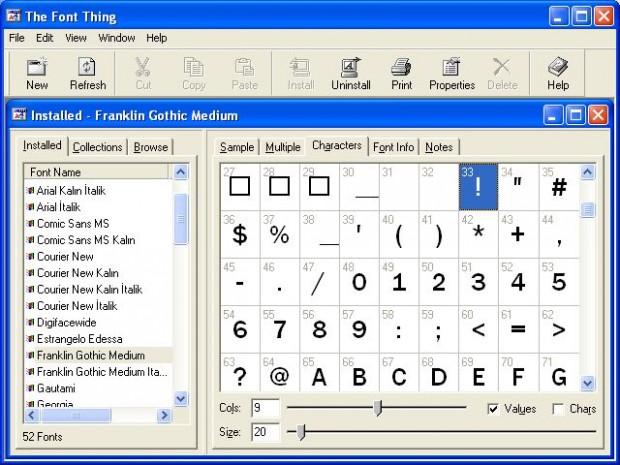The height and width of the screenshot is (465, 620).
Task: Select font Courier New Kalın İtalik
Action: 89,289
